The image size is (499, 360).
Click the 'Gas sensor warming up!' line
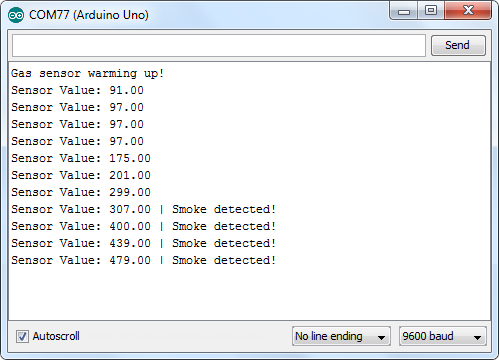87,73
